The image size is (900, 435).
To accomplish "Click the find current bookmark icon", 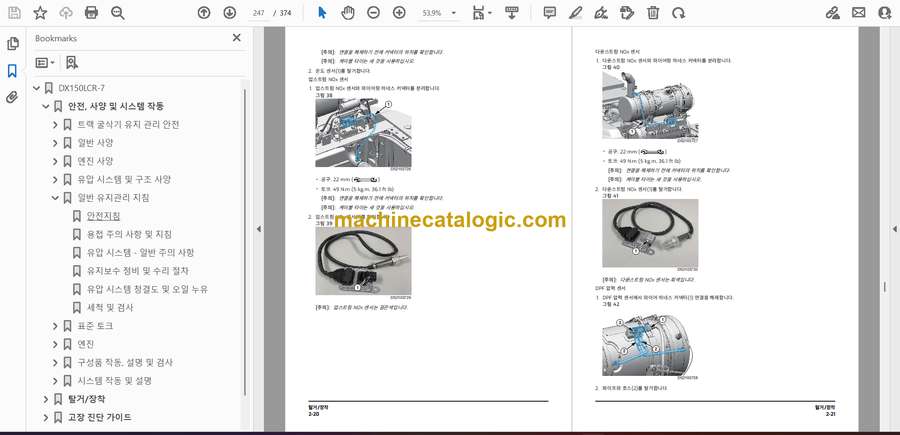I will tap(72, 63).
